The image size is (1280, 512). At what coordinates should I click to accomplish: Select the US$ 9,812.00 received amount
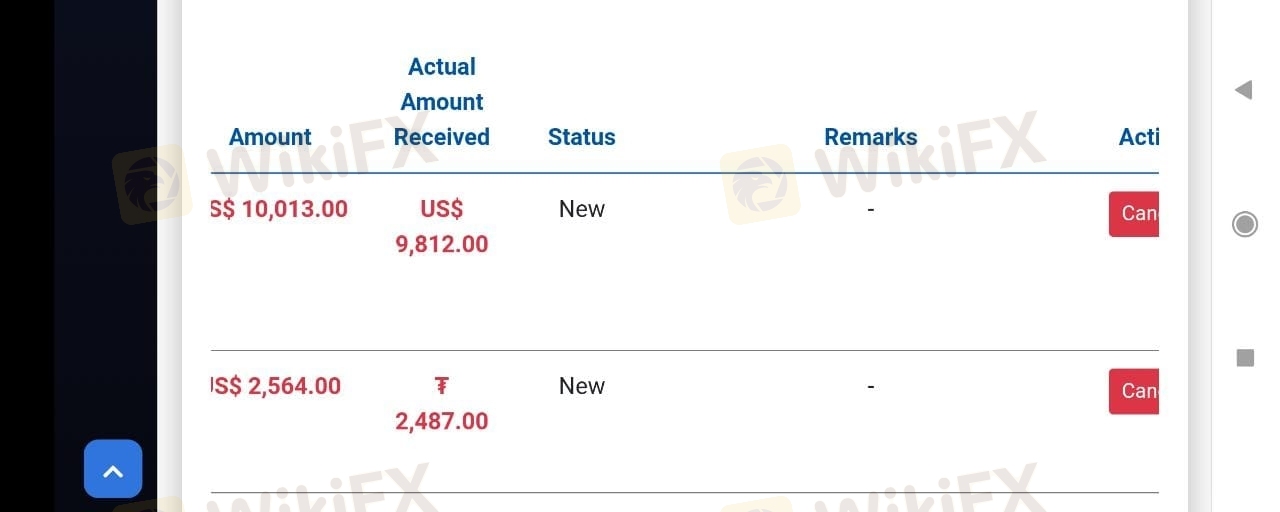point(442,226)
